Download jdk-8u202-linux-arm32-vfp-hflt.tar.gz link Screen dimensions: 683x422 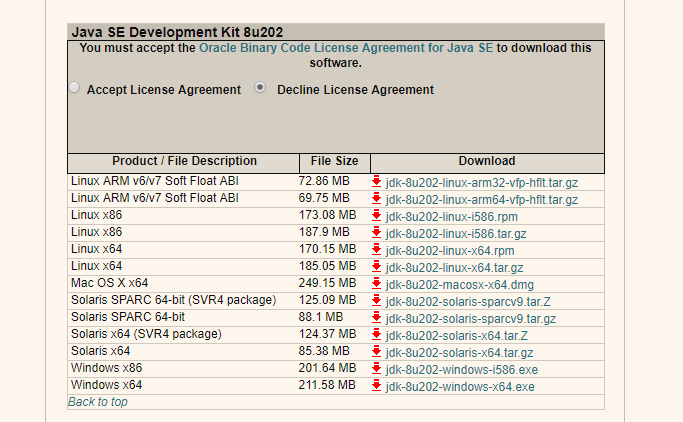(x=481, y=183)
